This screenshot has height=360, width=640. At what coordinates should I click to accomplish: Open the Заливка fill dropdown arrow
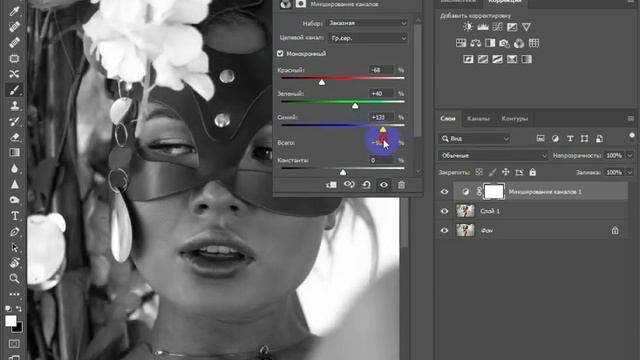[630, 172]
